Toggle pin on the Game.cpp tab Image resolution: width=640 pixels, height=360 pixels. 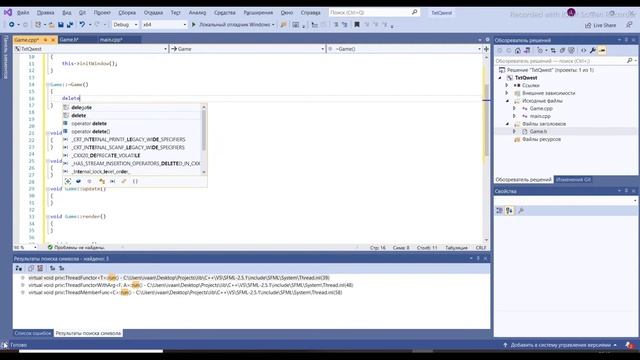pos(45,40)
